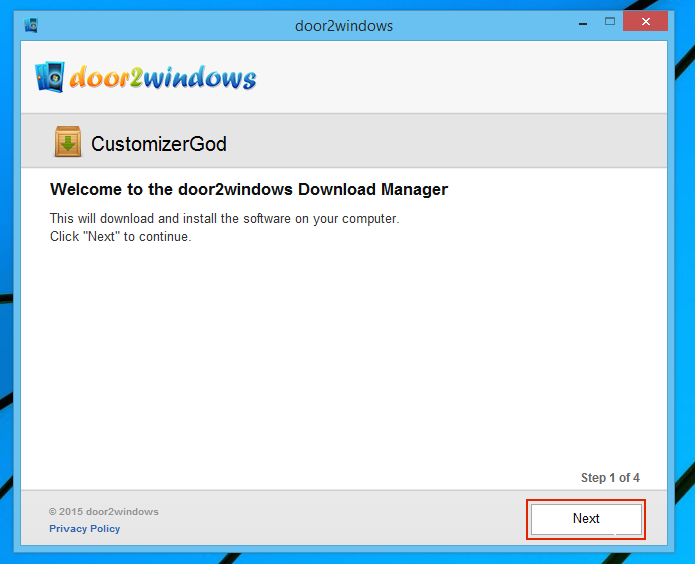Click the Next button to continue
Screen dimensions: 695x564
click(586, 519)
